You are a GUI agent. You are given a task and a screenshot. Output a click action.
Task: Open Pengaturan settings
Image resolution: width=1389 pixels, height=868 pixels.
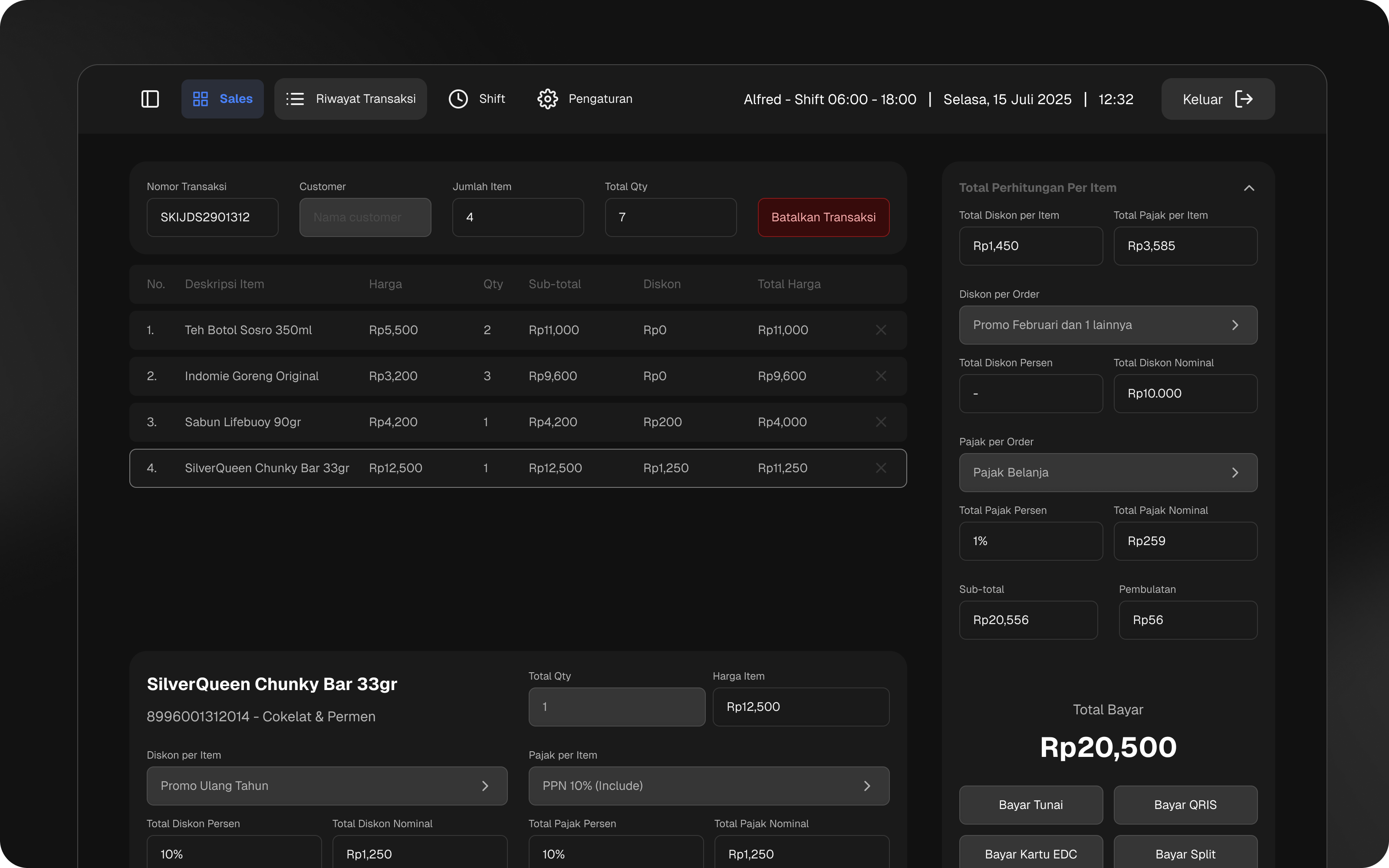(584, 99)
